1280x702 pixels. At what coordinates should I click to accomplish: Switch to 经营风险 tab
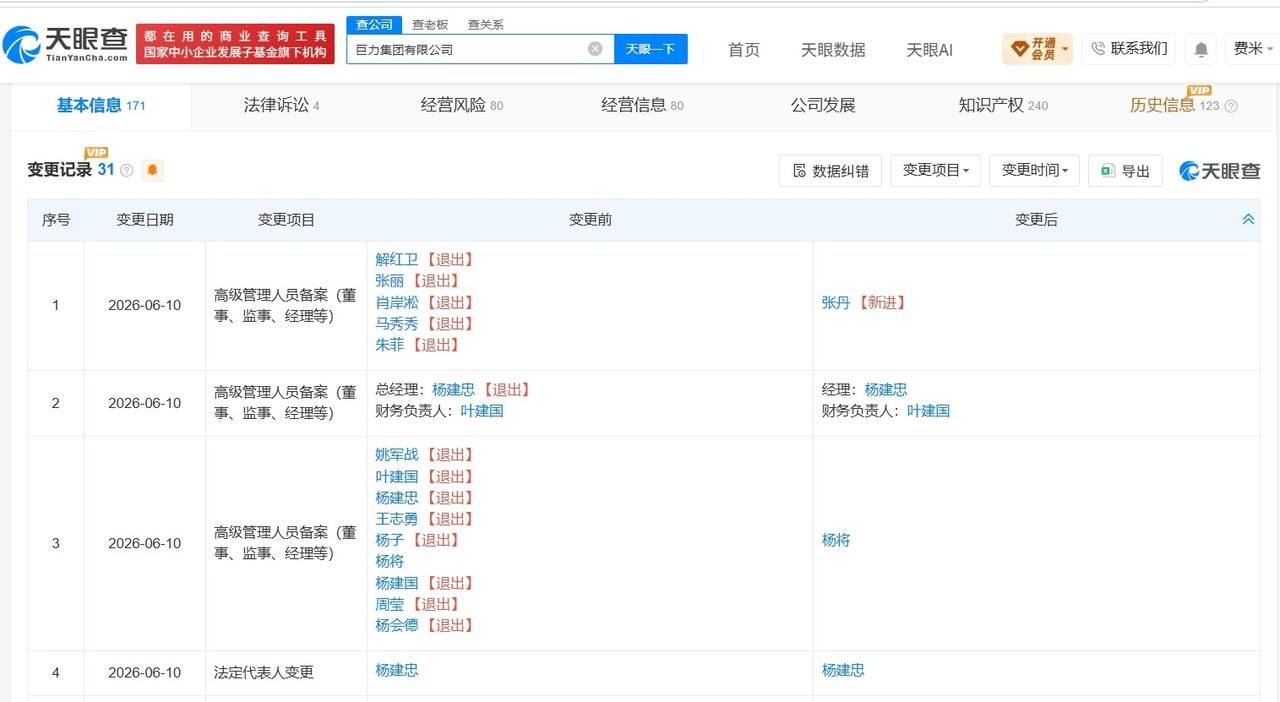pyautogui.click(x=462, y=105)
